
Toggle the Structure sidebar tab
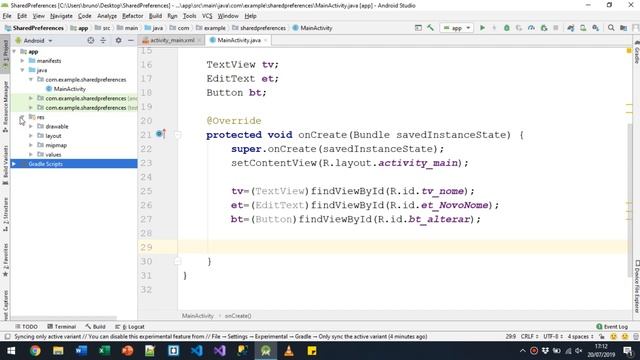5,215
